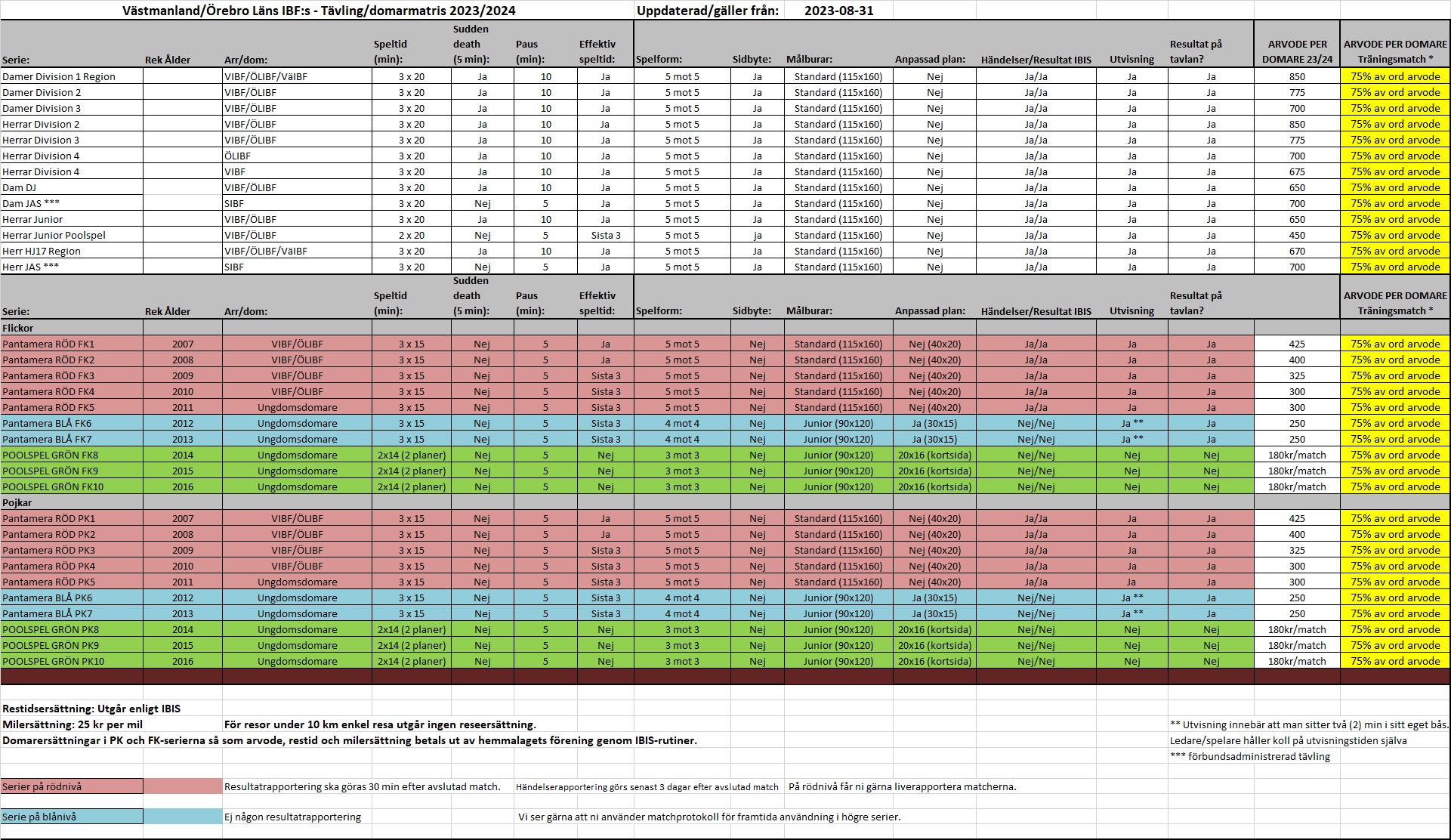Click the spreadsheet title cell Tävling/domarmatris 2023/2024
The image size is (1451, 840).
coord(318,11)
